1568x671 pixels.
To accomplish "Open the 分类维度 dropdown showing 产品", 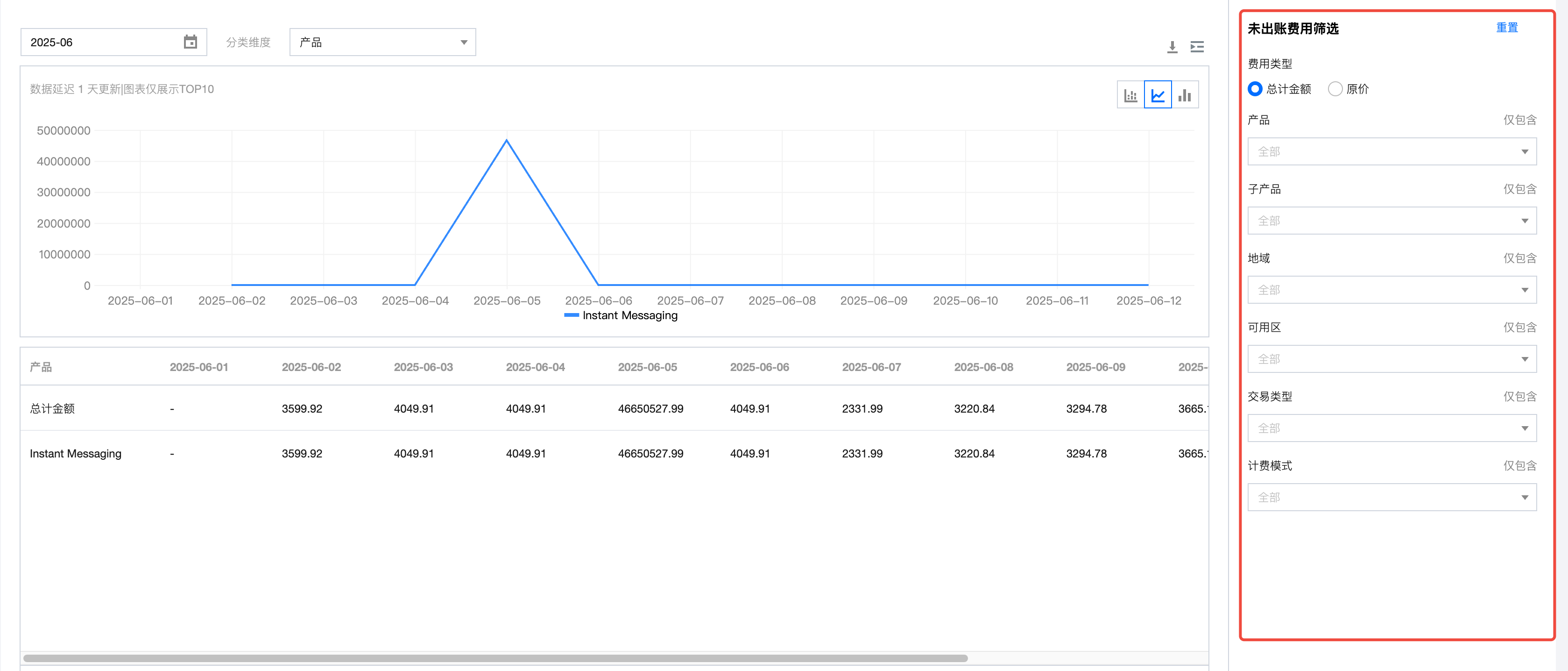I will click(382, 42).
